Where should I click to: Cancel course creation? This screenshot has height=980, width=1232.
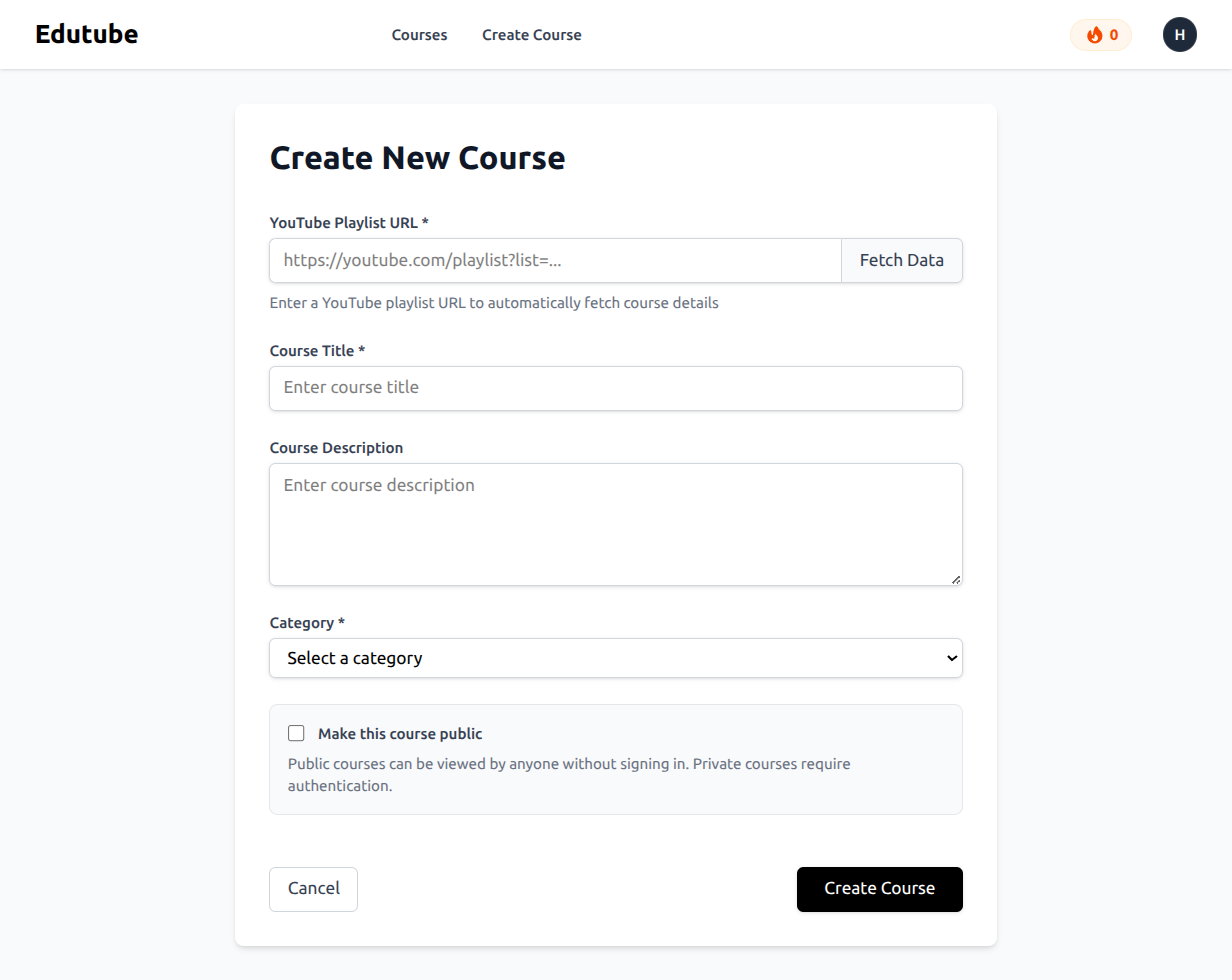313,889
